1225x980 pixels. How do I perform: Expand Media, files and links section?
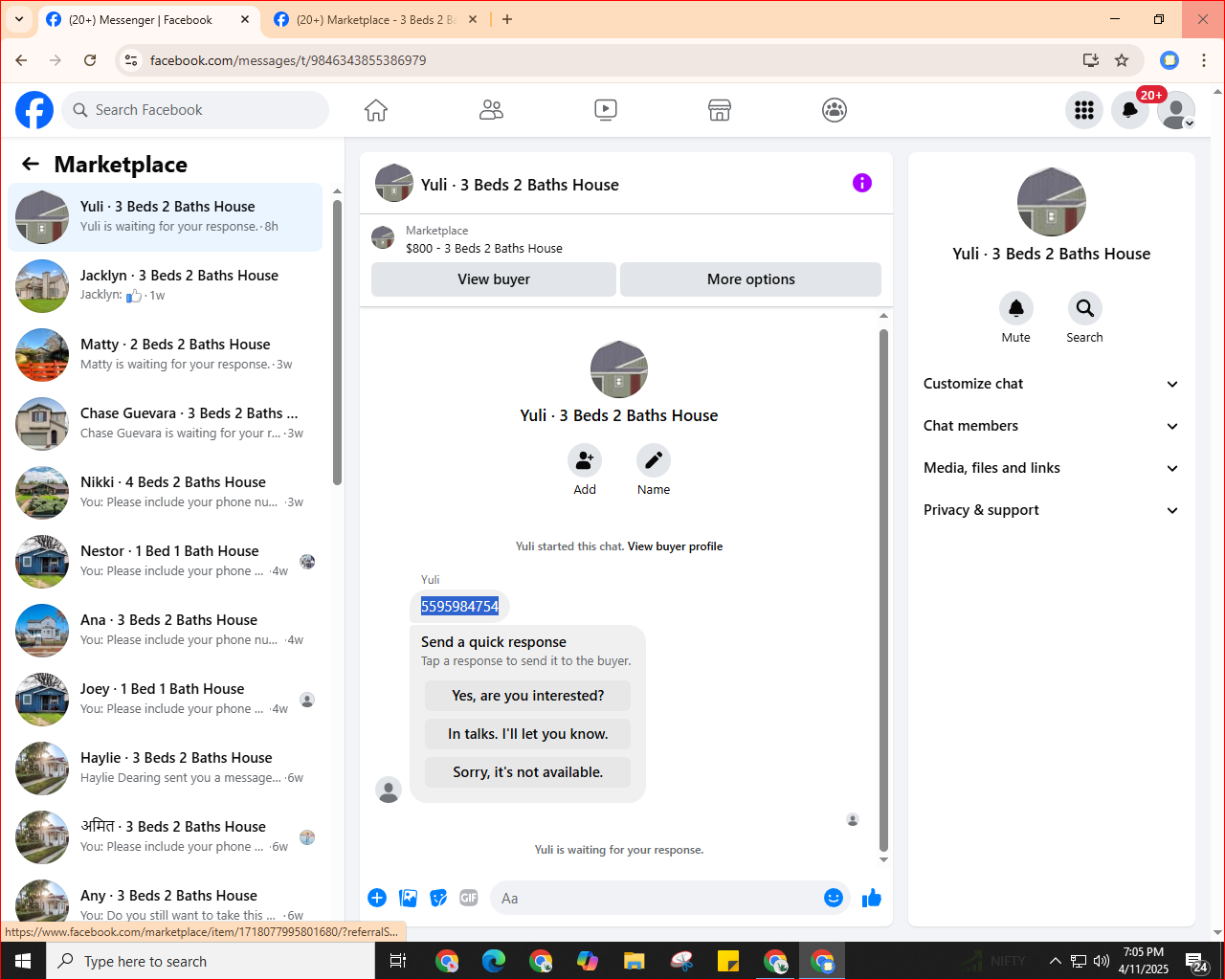(1051, 468)
